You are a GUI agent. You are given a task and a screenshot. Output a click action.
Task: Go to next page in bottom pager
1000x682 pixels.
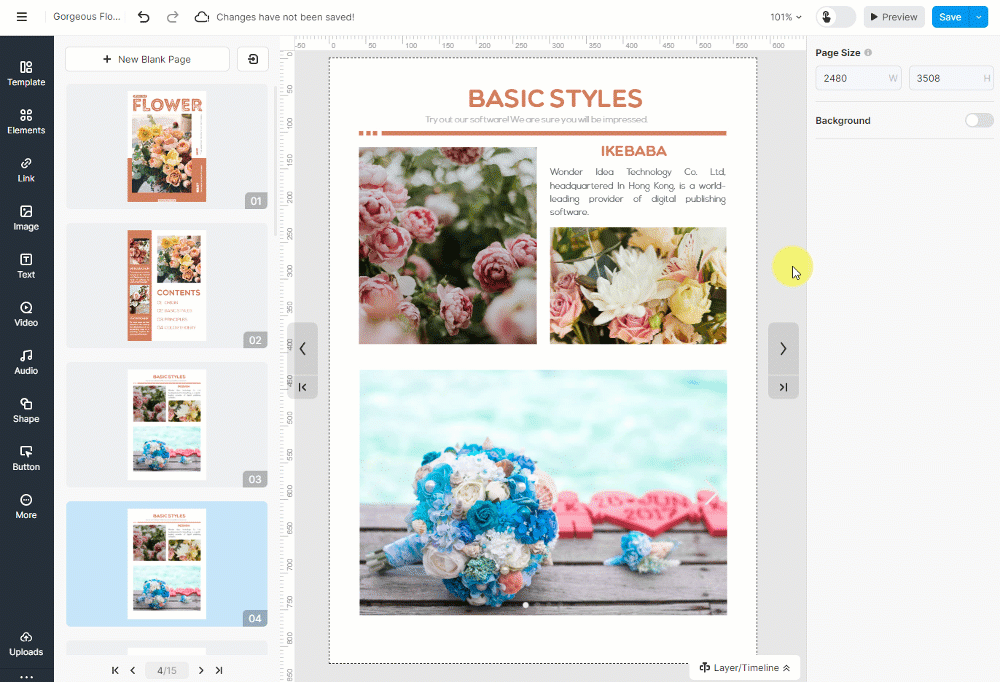coord(201,670)
